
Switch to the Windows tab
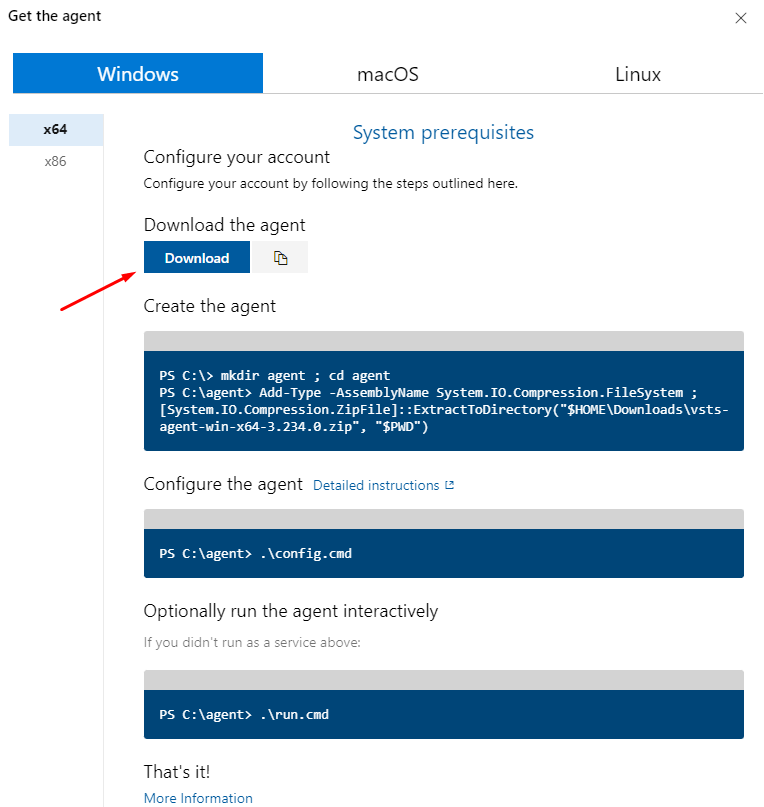tap(138, 74)
